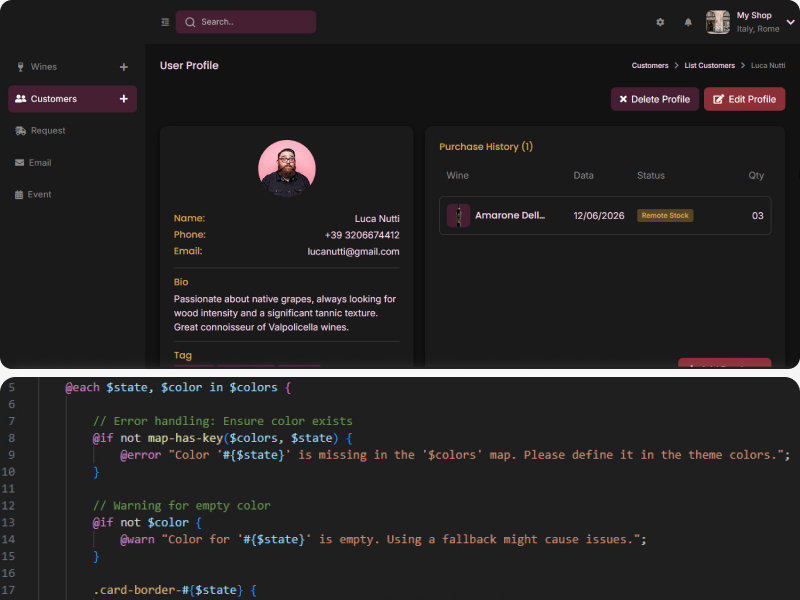Click the name value Luca Nutti
Viewport: 800px width, 600px height.
(x=377, y=218)
